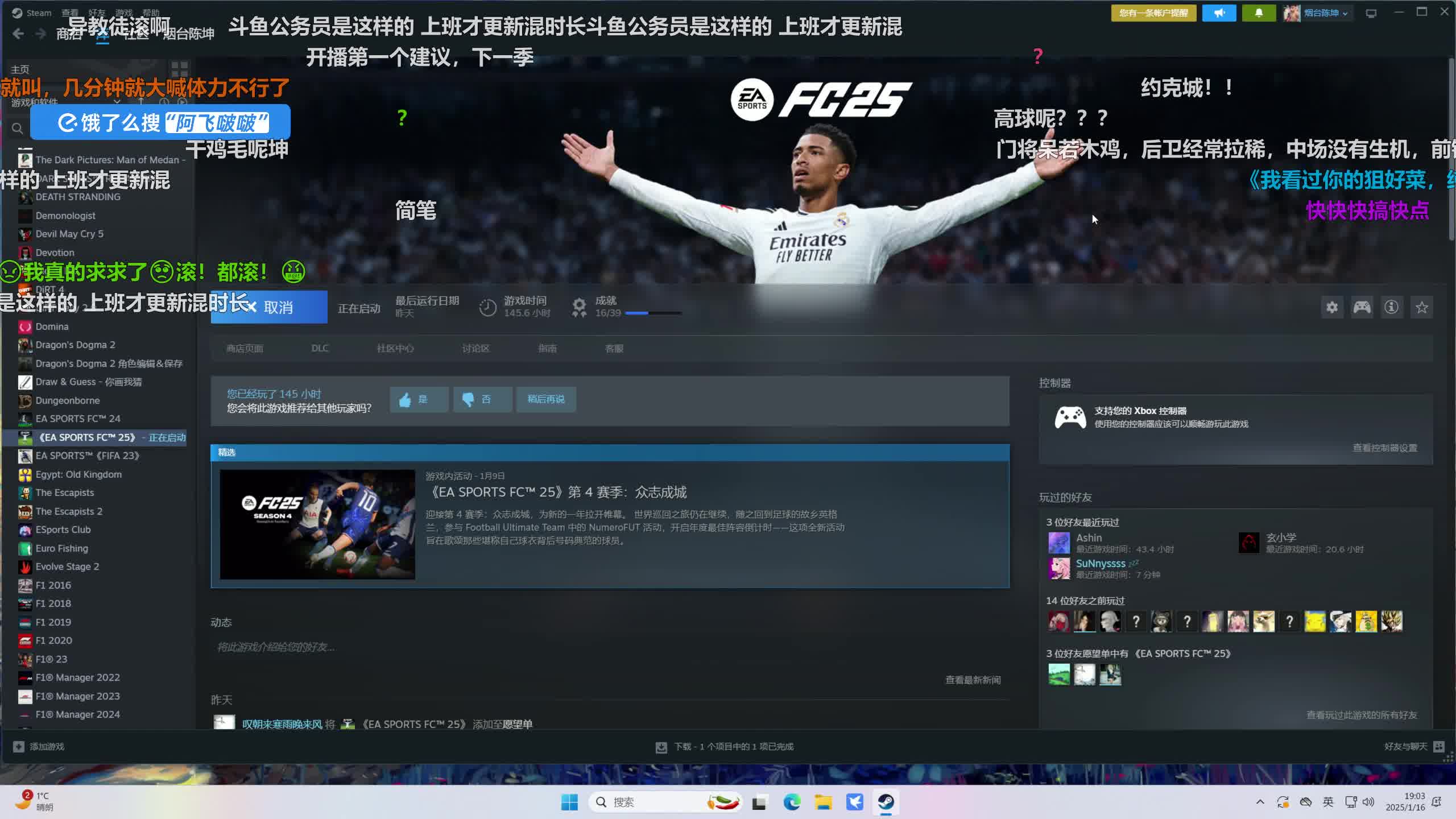The height and width of the screenshot is (819, 1456).
Task: Click the announcements megaphone icon
Action: pos(1219,13)
